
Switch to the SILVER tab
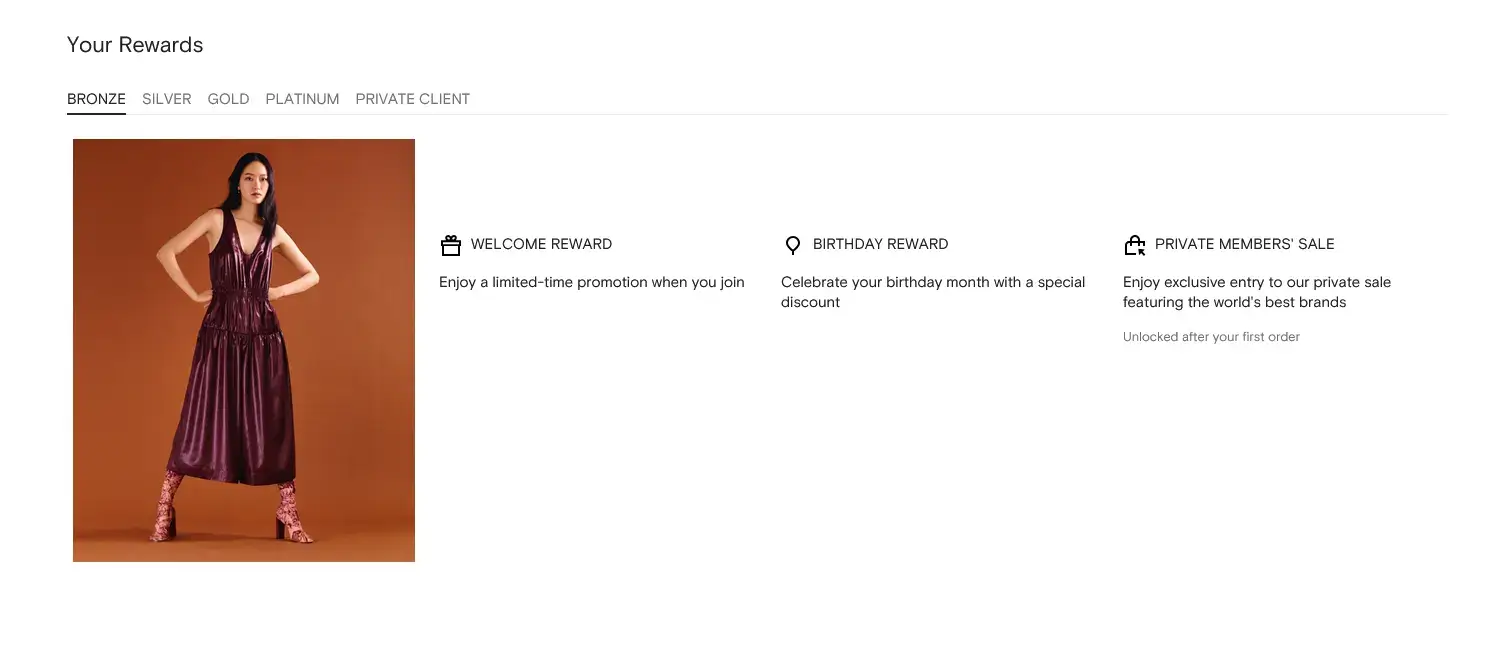(167, 99)
